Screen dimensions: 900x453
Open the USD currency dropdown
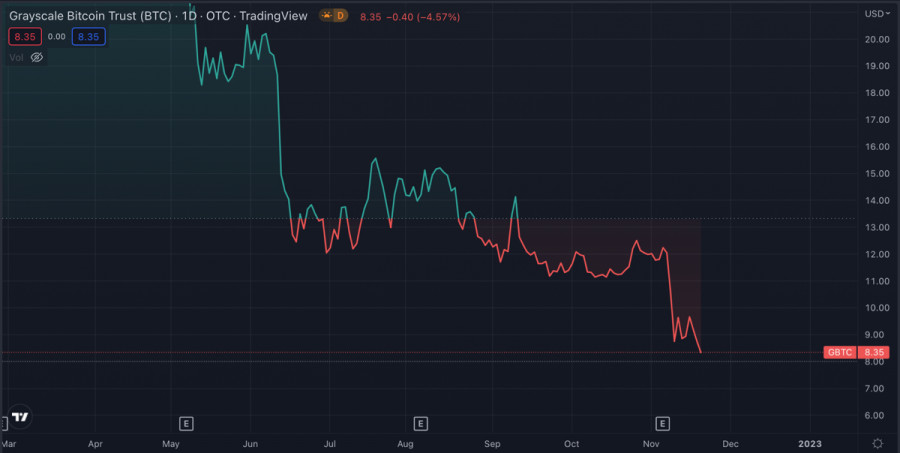878,13
